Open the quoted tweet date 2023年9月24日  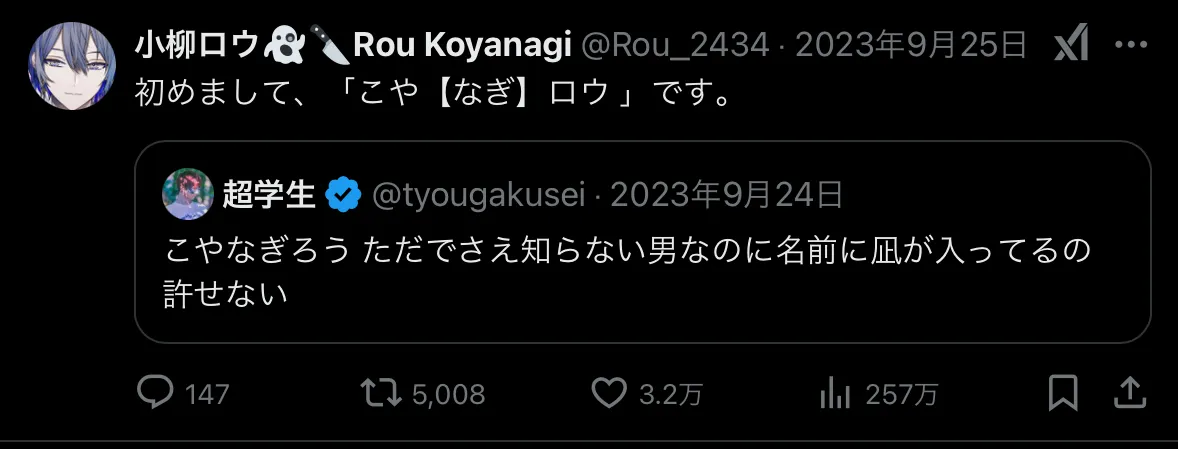click(726, 196)
